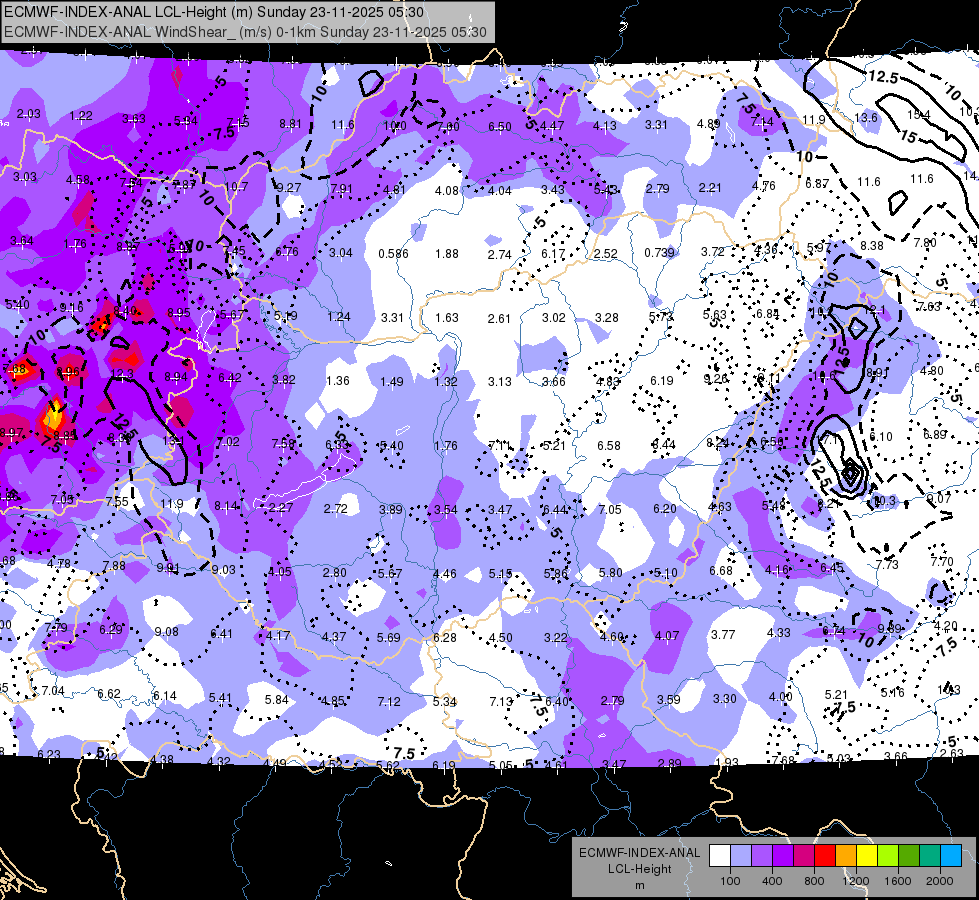Click the wind shear value 2.27

tap(281, 508)
